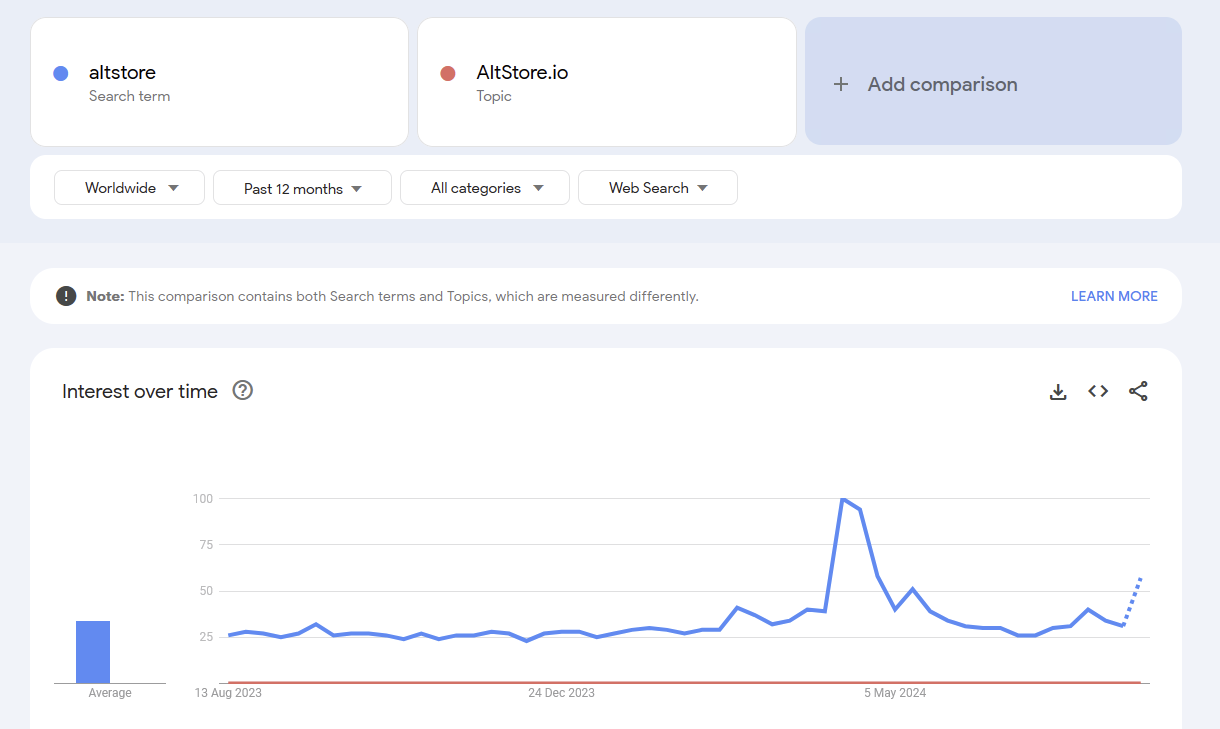
Task: Click the blue Average bar
Action: [93, 652]
